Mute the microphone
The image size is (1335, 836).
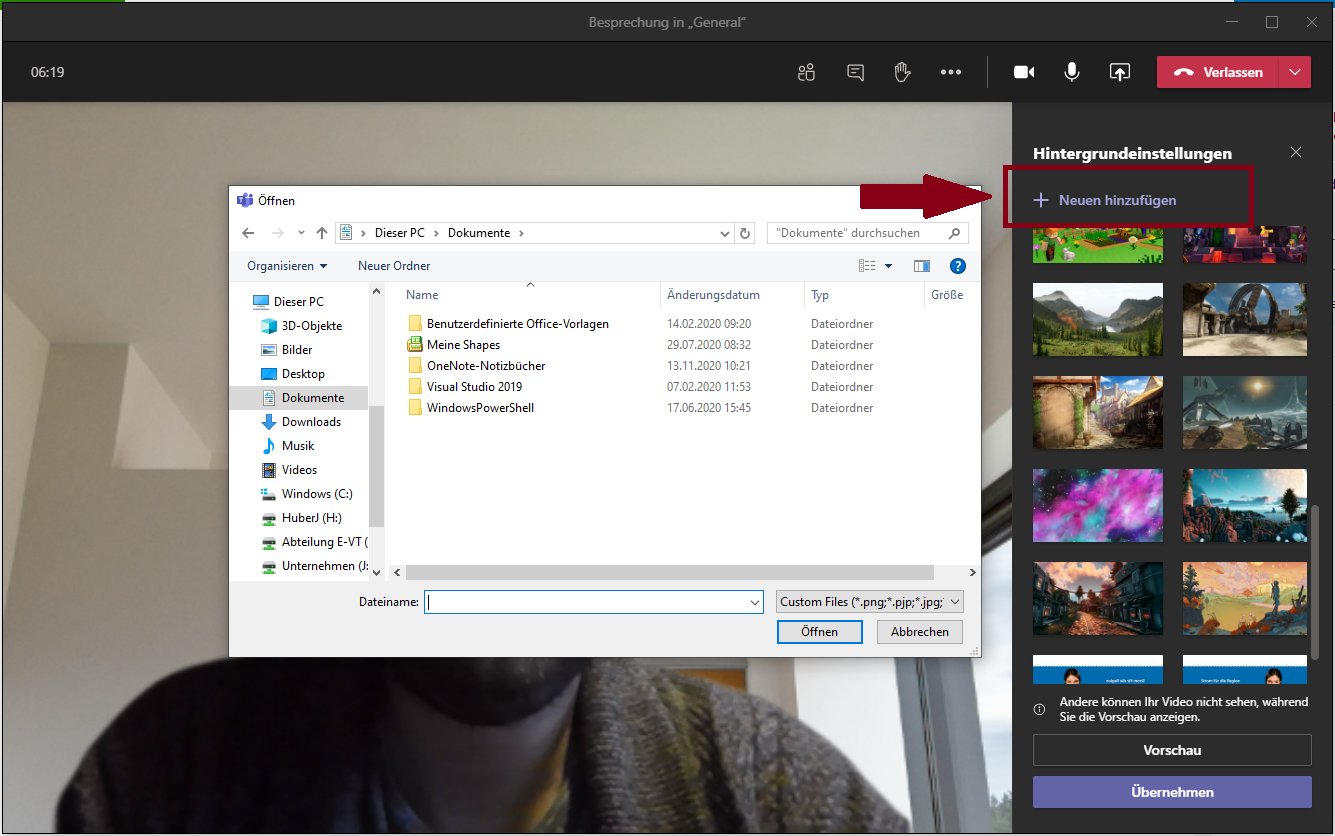click(x=1071, y=72)
